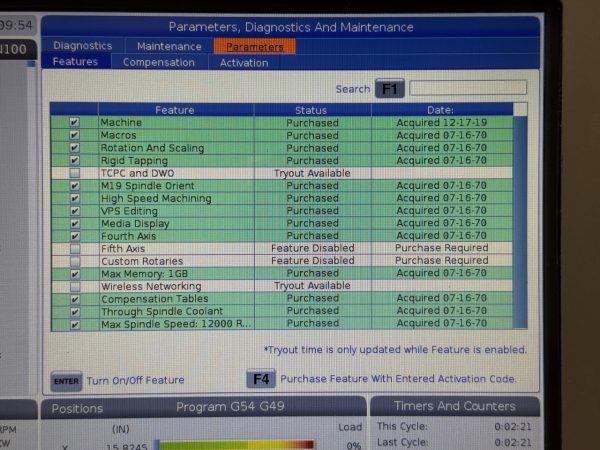Screen dimensions: 600x450
Task: Toggle Max Spindle Speed checkbox
Action: tap(75, 324)
